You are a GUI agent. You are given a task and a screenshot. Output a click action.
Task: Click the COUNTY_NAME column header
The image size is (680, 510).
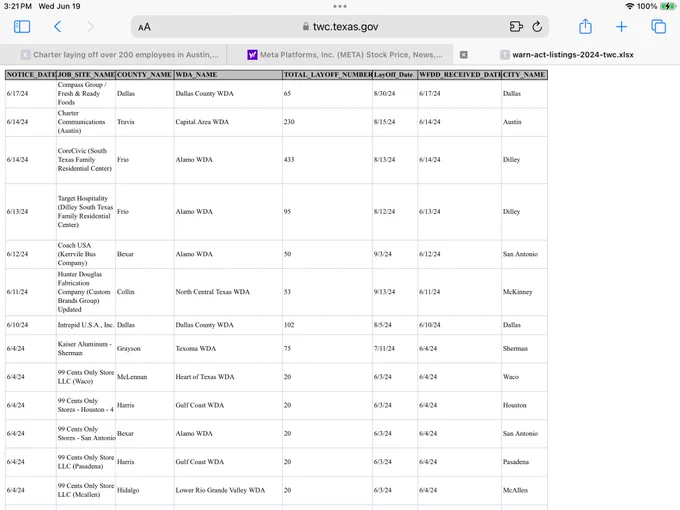[x=144, y=75]
